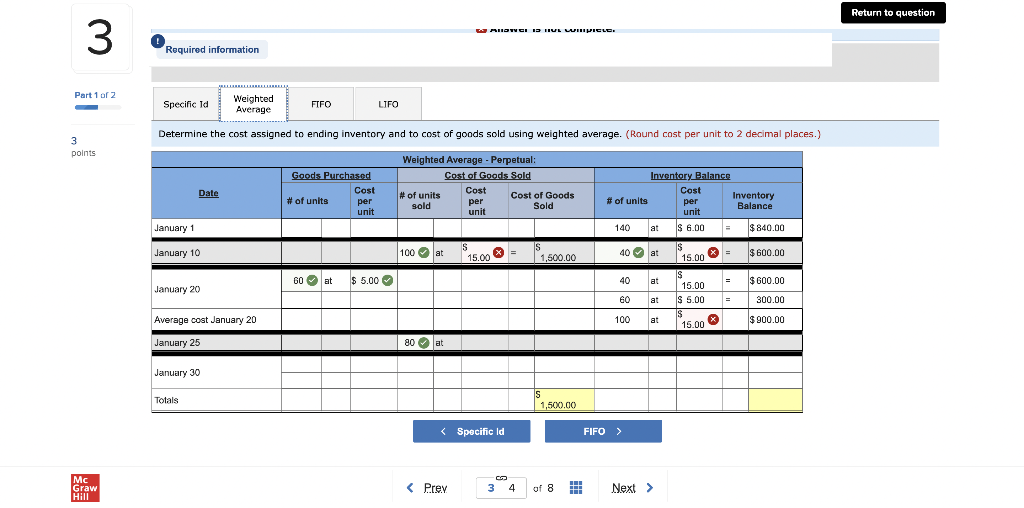Click the Part 1 of 2 progress bar

(98, 107)
